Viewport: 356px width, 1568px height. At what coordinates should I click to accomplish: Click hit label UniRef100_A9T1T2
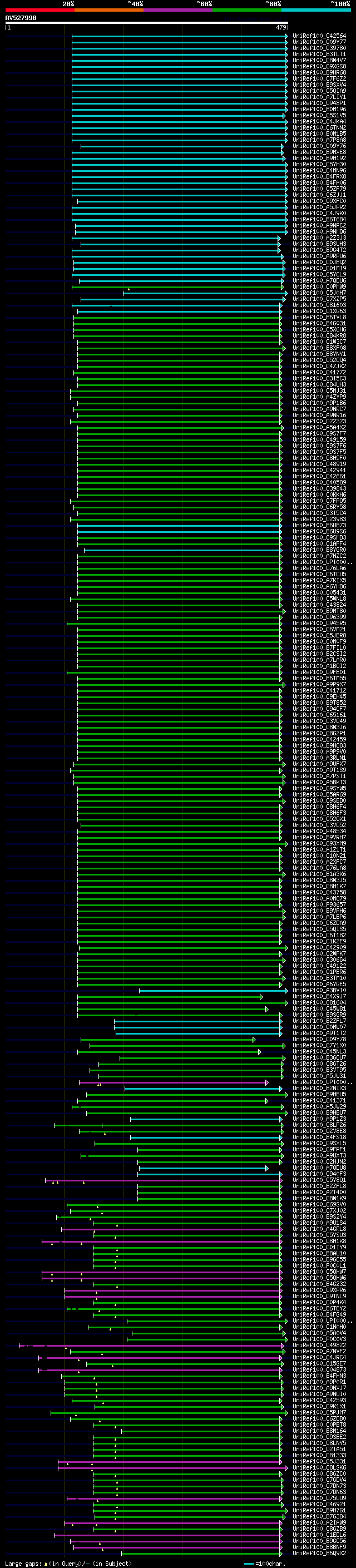[319, 1033]
